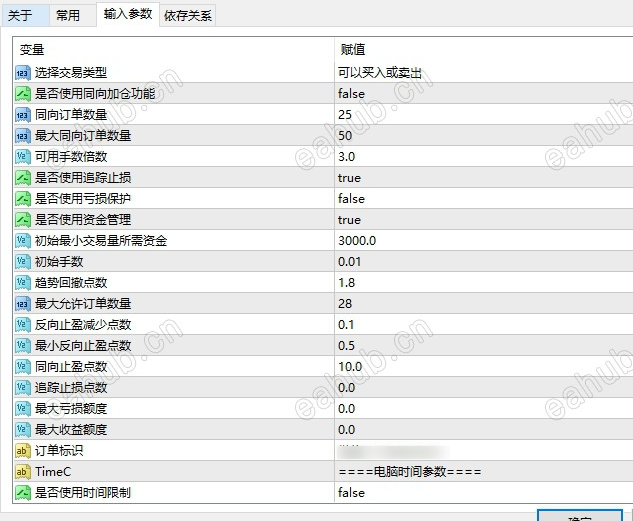Click the 赋值 column header
The width and height of the screenshot is (633, 521).
coord(353,49)
